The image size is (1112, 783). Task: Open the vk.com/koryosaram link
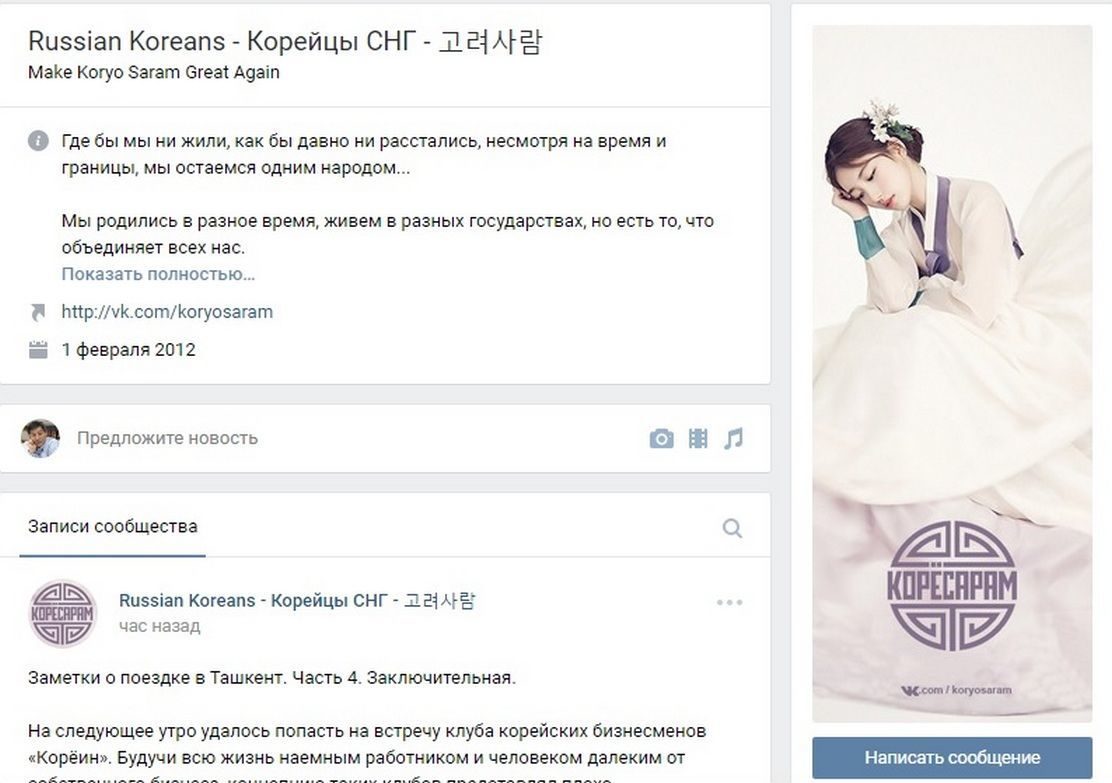coord(167,311)
